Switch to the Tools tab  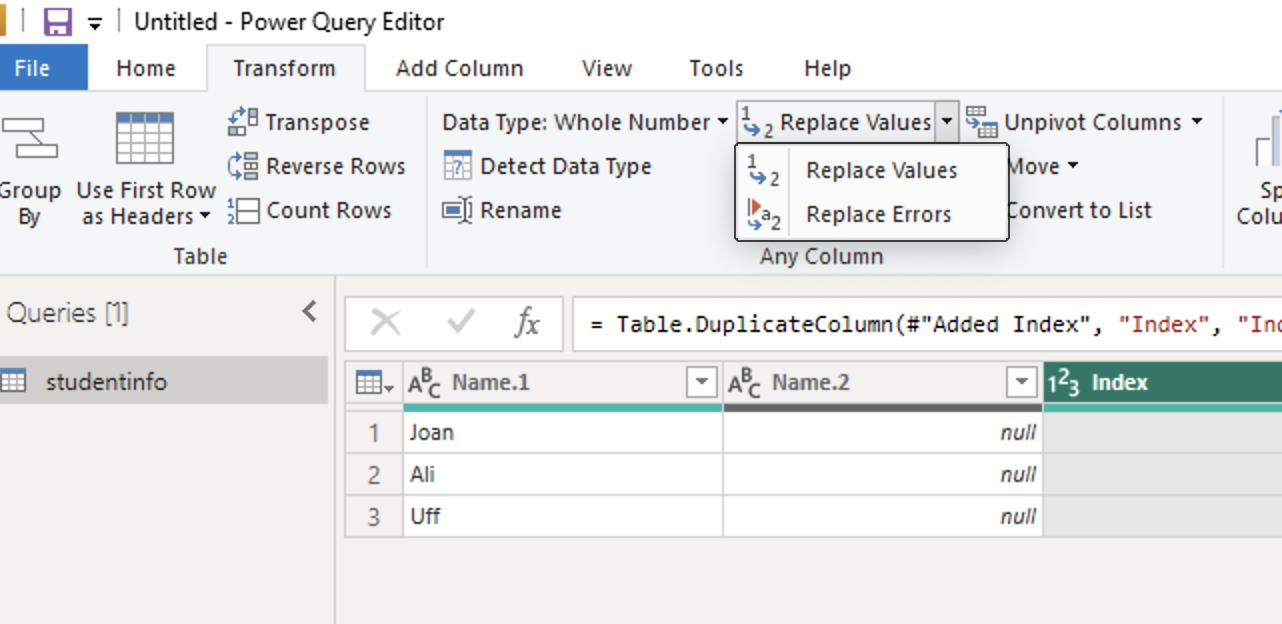pyautogui.click(x=716, y=68)
